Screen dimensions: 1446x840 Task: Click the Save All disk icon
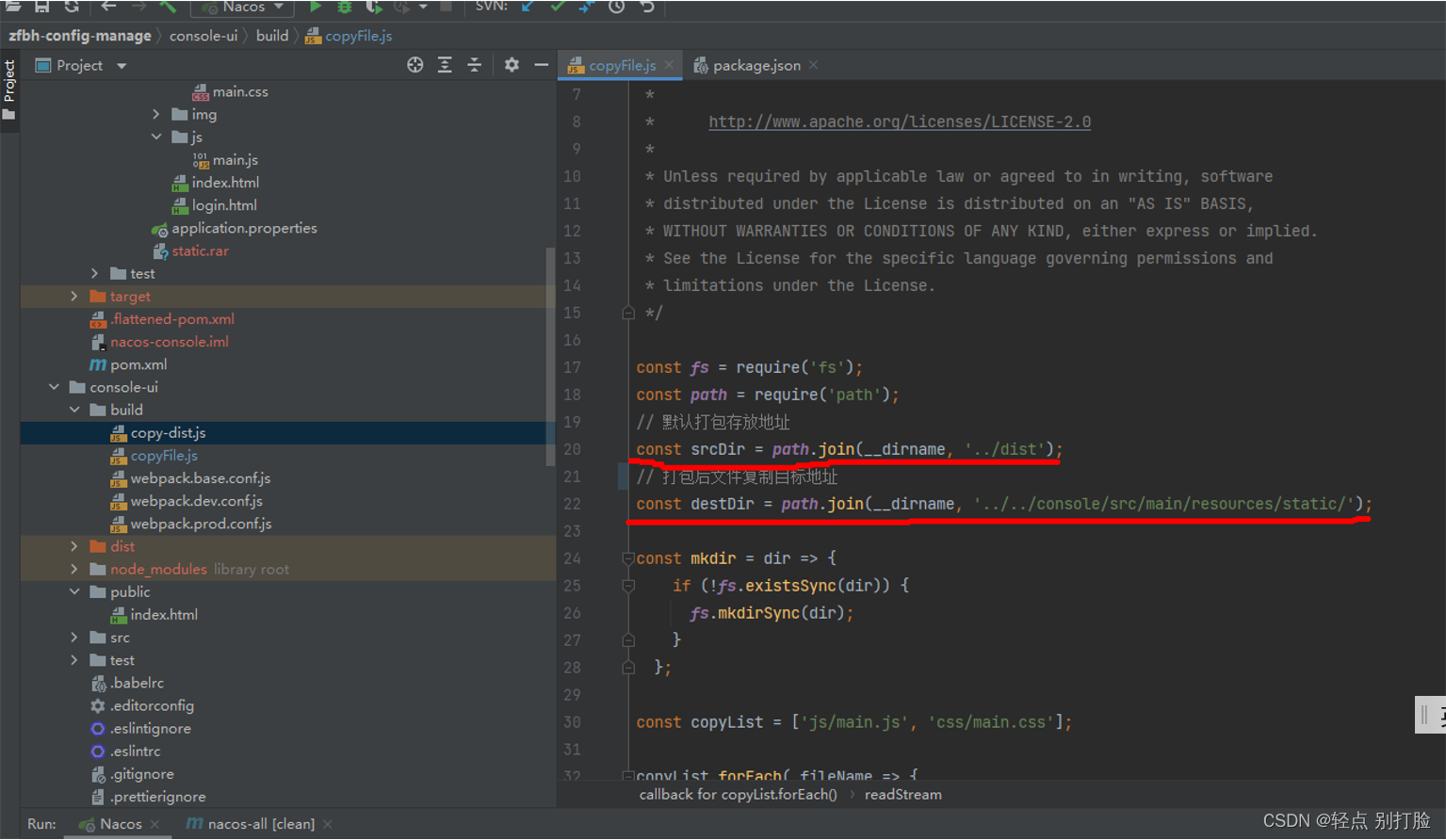[42, 6]
